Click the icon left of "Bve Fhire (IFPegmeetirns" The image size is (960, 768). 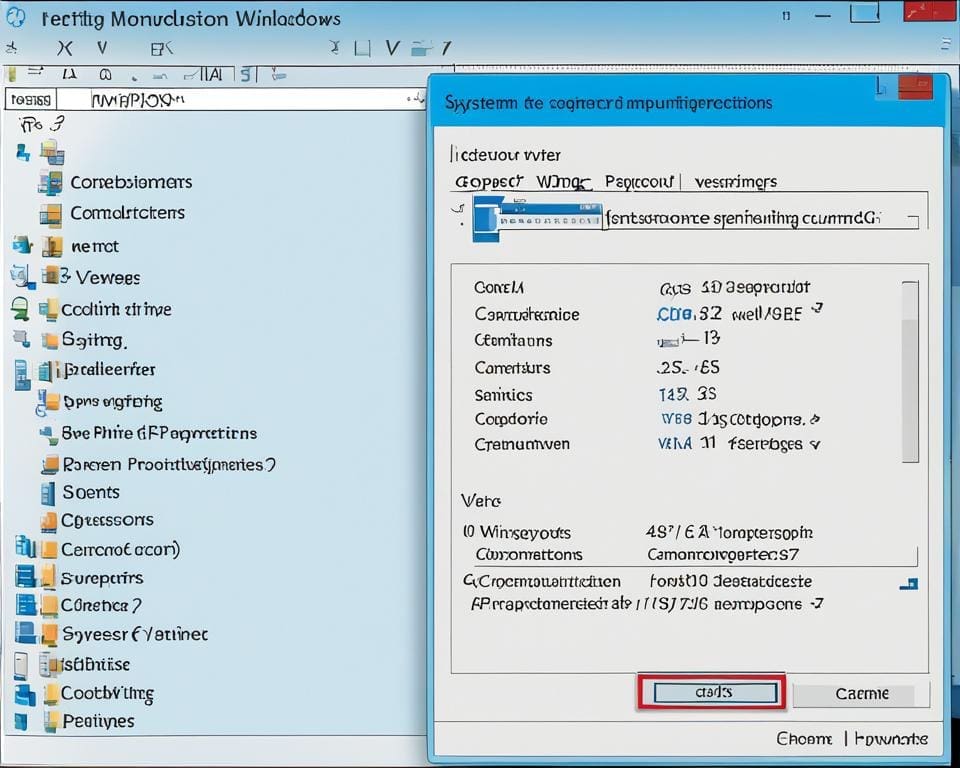tap(48, 434)
